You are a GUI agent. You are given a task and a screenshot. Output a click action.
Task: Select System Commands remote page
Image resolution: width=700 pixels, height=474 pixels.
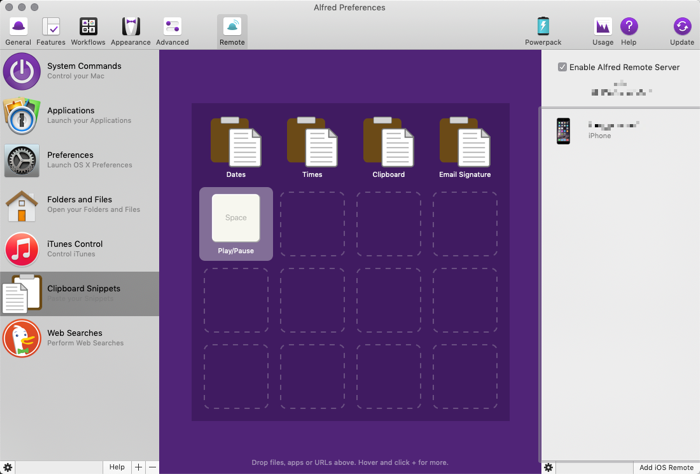tap(79, 71)
